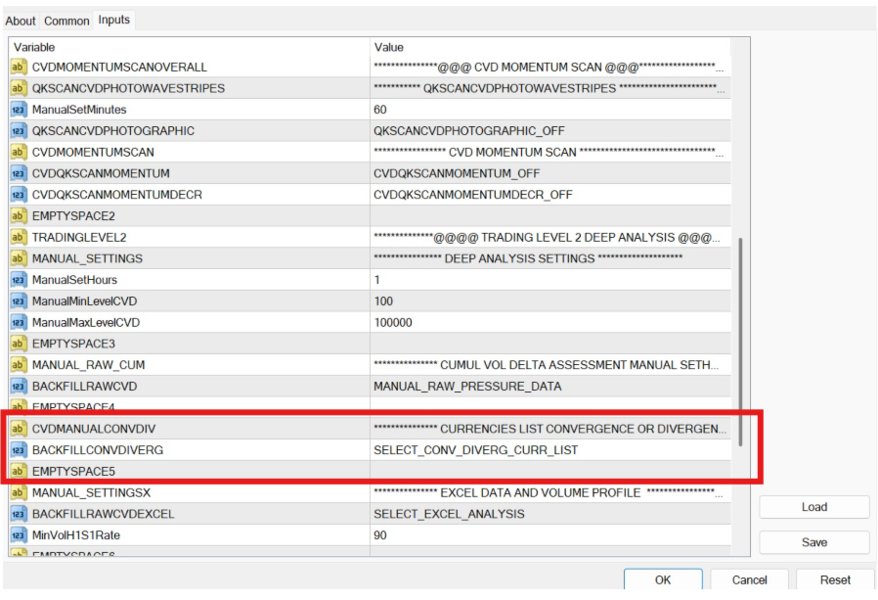The width and height of the screenshot is (878, 600).
Task: Click the string icon beside TRADINGLEVEL2
Action: tap(18, 237)
